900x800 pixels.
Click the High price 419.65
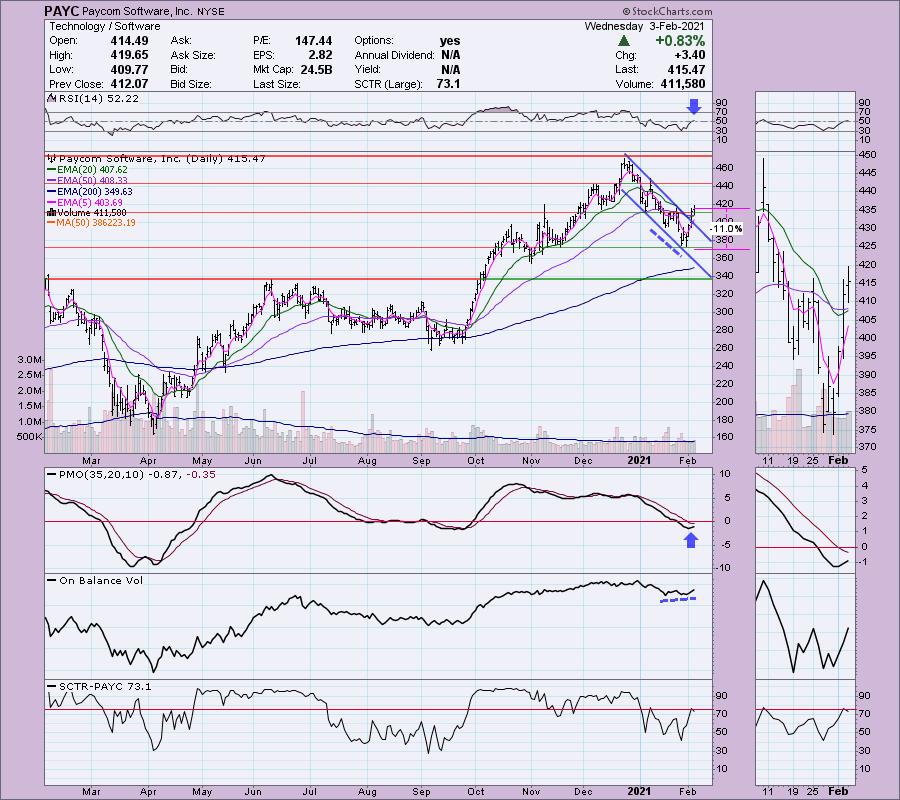pyautogui.click(x=129, y=55)
